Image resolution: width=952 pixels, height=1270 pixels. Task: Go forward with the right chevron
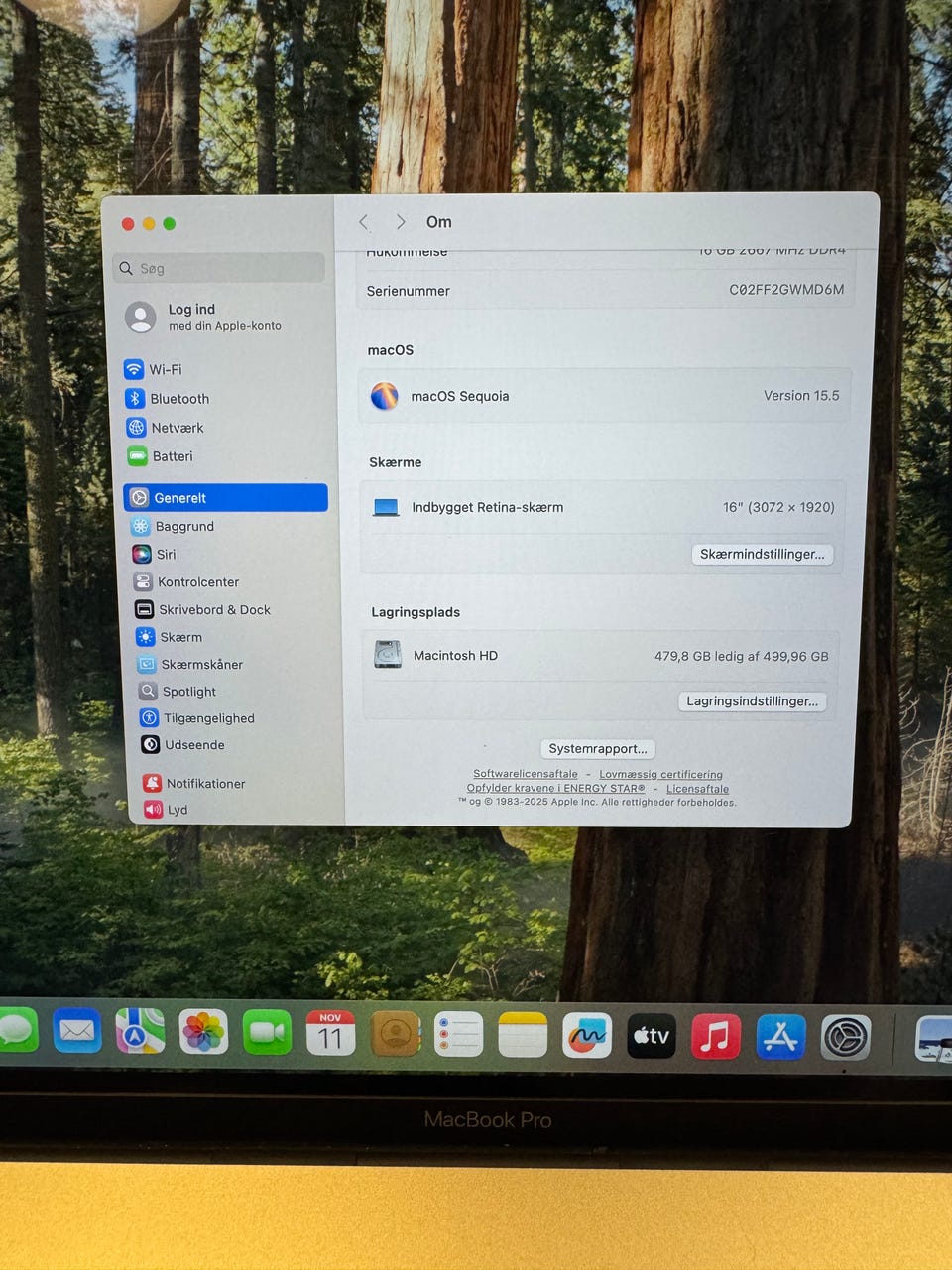click(x=401, y=222)
